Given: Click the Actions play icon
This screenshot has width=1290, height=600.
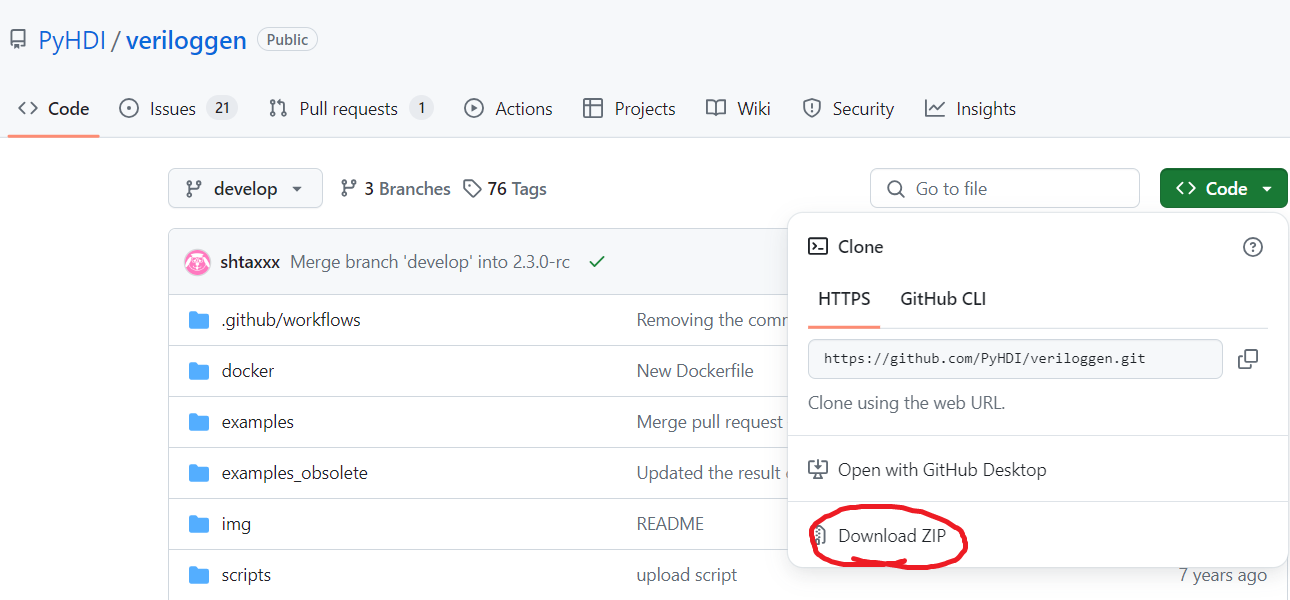Looking at the screenshot, I should point(474,109).
